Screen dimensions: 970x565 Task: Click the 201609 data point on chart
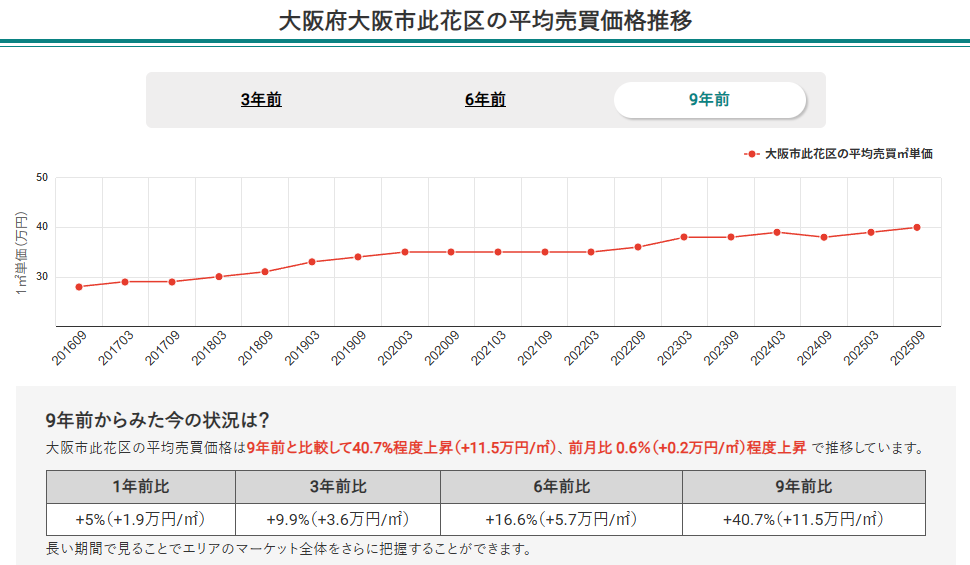[79, 287]
